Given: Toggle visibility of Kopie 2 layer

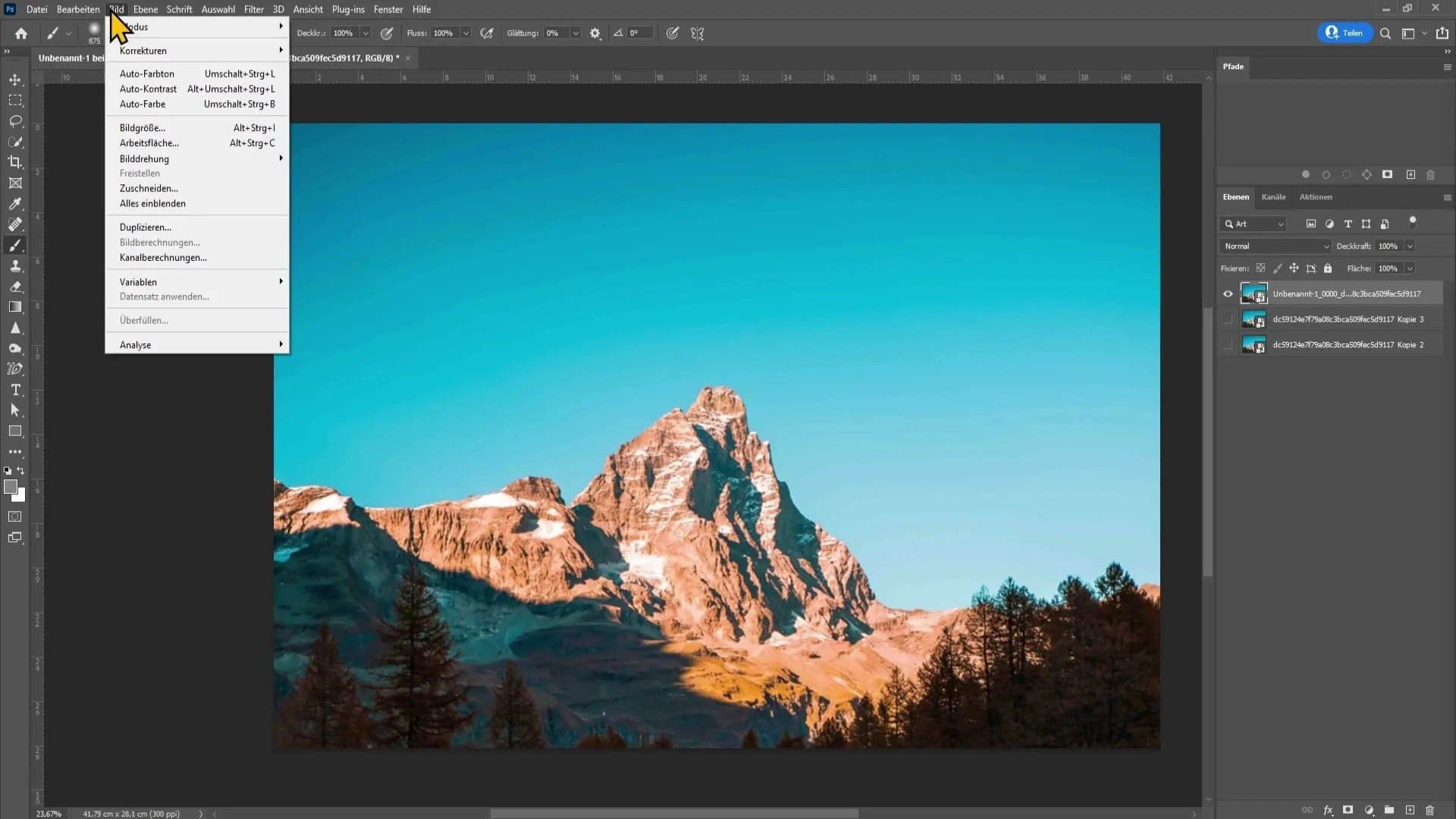Looking at the screenshot, I should [x=1227, y=344].
